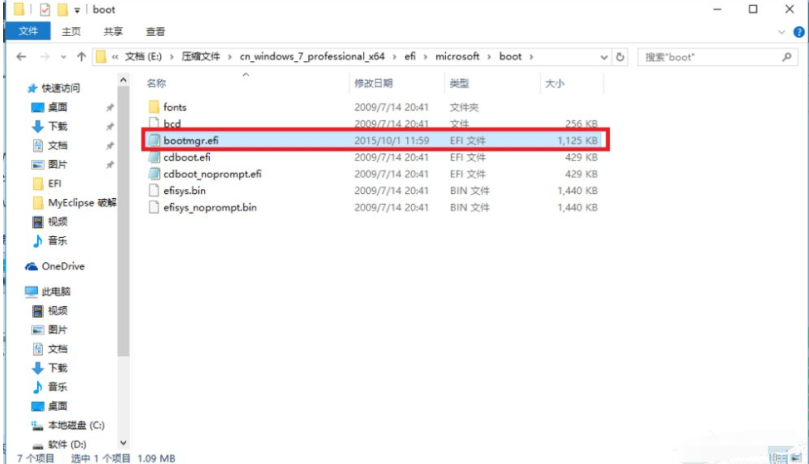This screenshot has width=809, height=464.
Task: Select the efi breadcrumb segment
Action: click(410, 57)
